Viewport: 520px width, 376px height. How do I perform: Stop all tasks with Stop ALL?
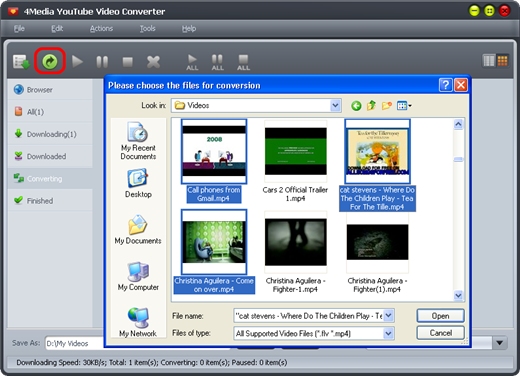(x=243, y=62)
